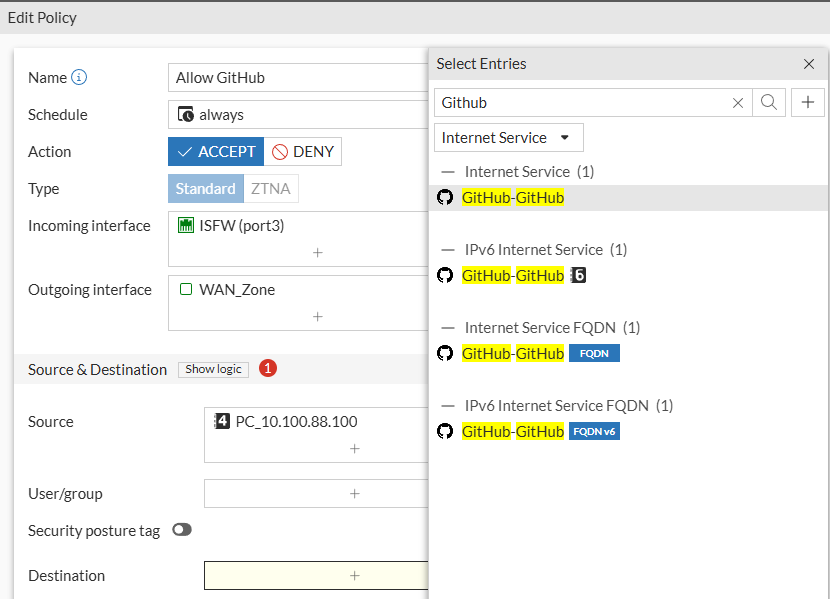Click the plus icon to create a new entry
Viewport: 830px width, 599px height.
tap(807, 102)
